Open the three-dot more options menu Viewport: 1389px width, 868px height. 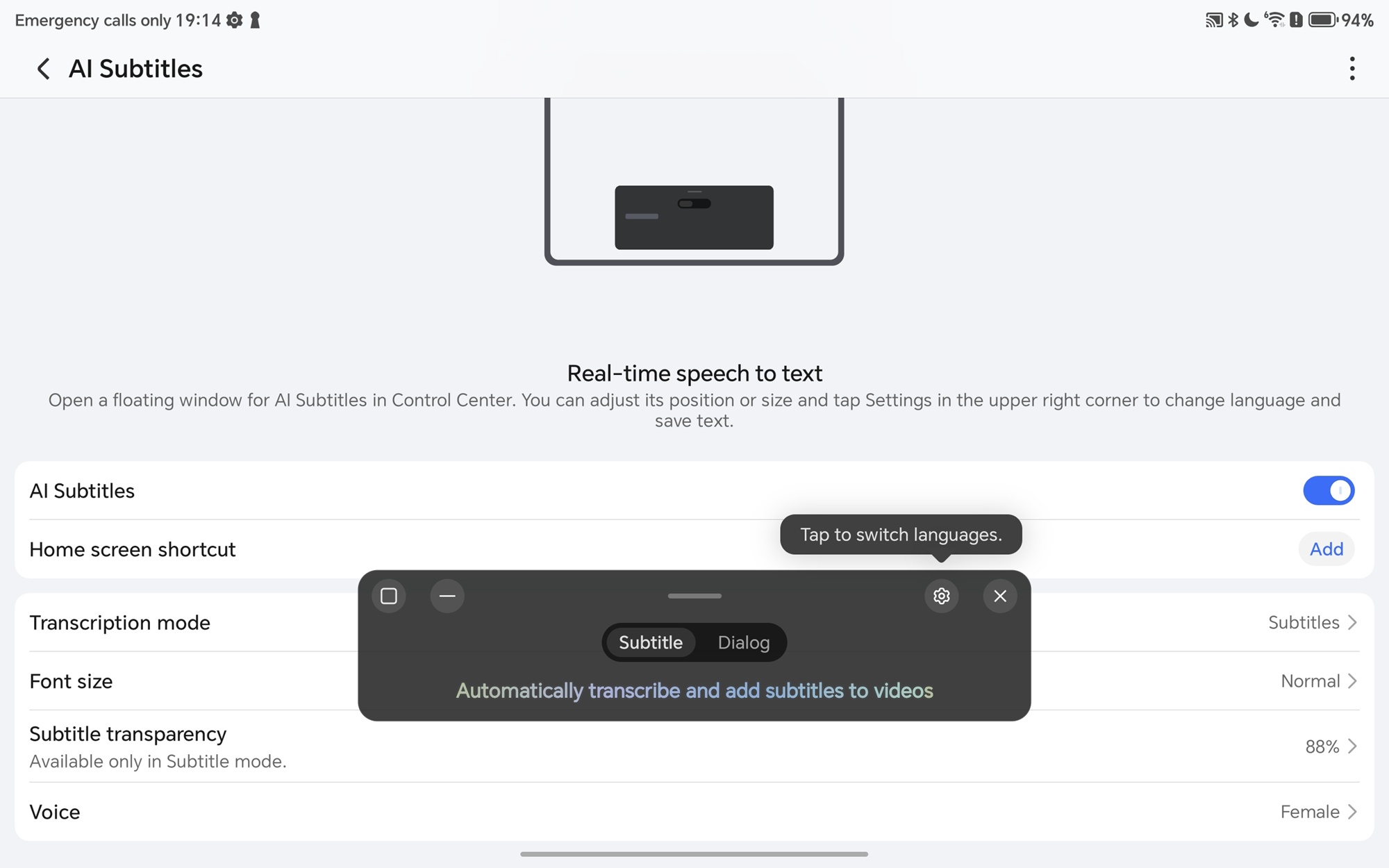coord(1351,69)
